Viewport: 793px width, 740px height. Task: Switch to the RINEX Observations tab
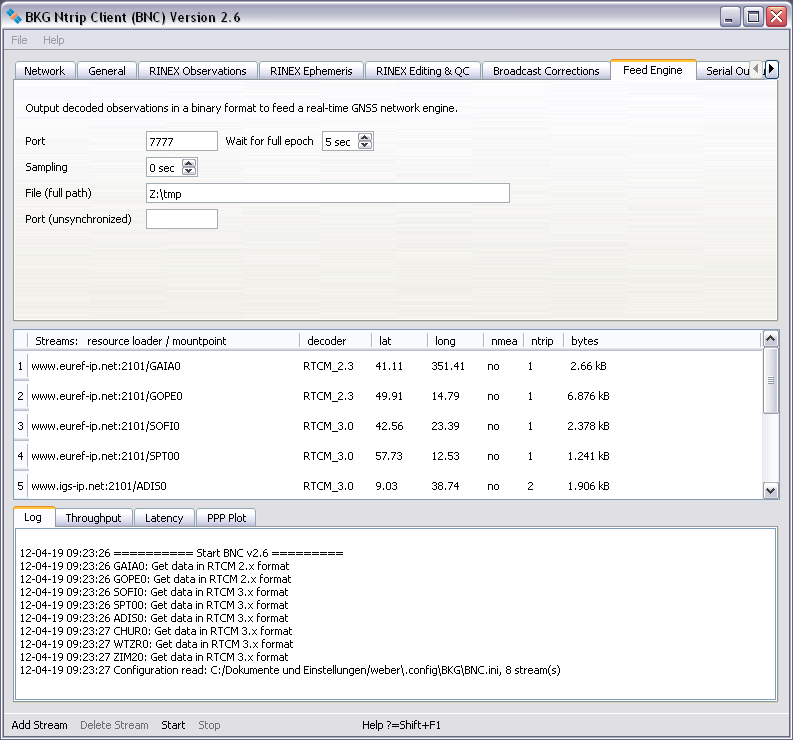click(x=198, y=71)
